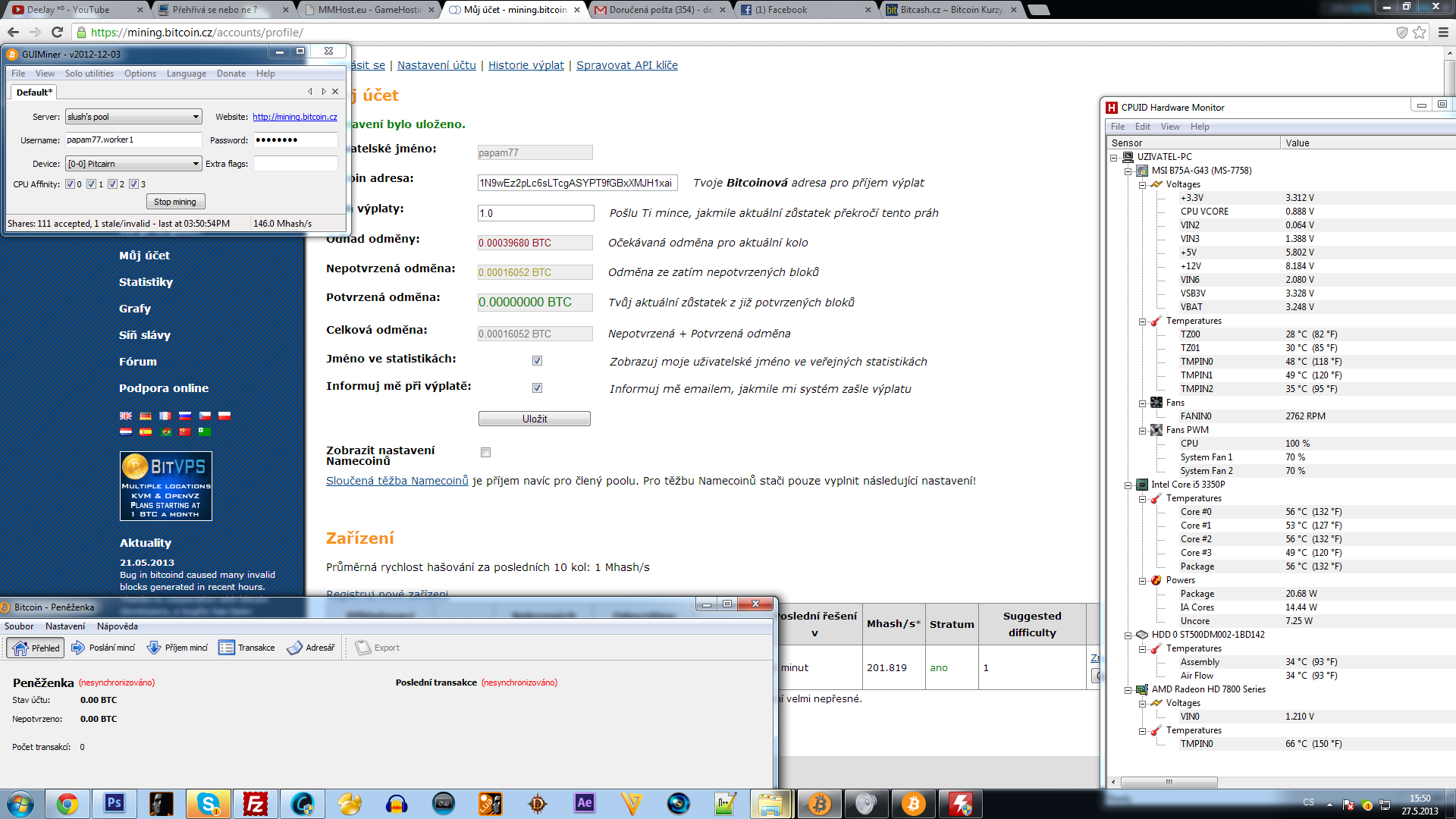Screen dimensions: 1456x819
Task: Open Audacity headphones icon on taskbar
Action: pos(397,803)
